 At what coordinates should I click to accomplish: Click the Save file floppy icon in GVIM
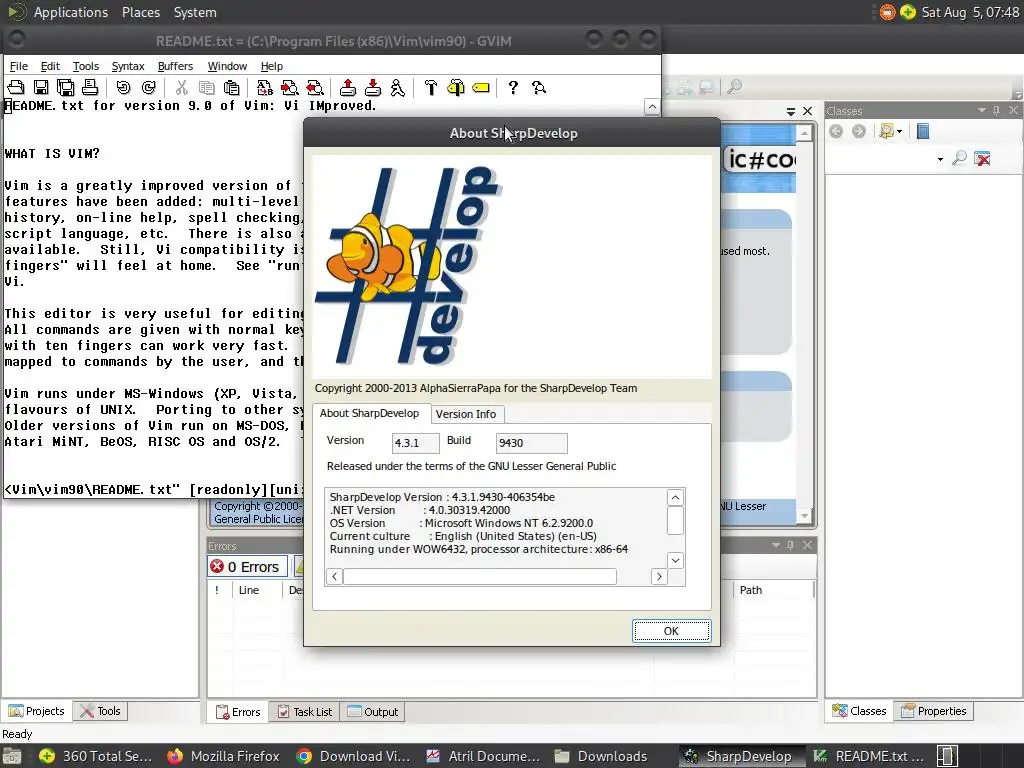(40, 88)
